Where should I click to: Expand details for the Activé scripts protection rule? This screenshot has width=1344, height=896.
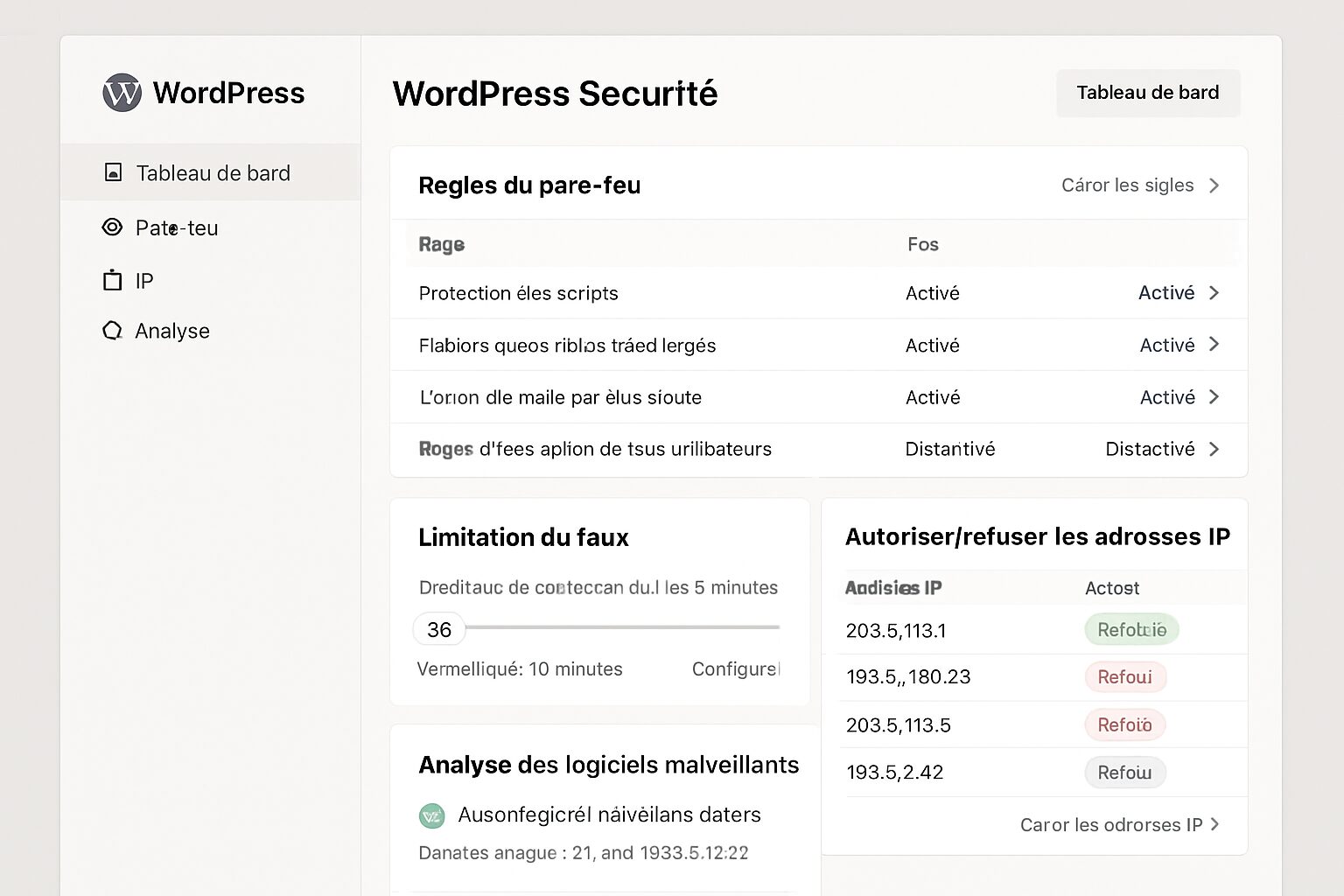pyautogui.click(x=1214, y=292)
